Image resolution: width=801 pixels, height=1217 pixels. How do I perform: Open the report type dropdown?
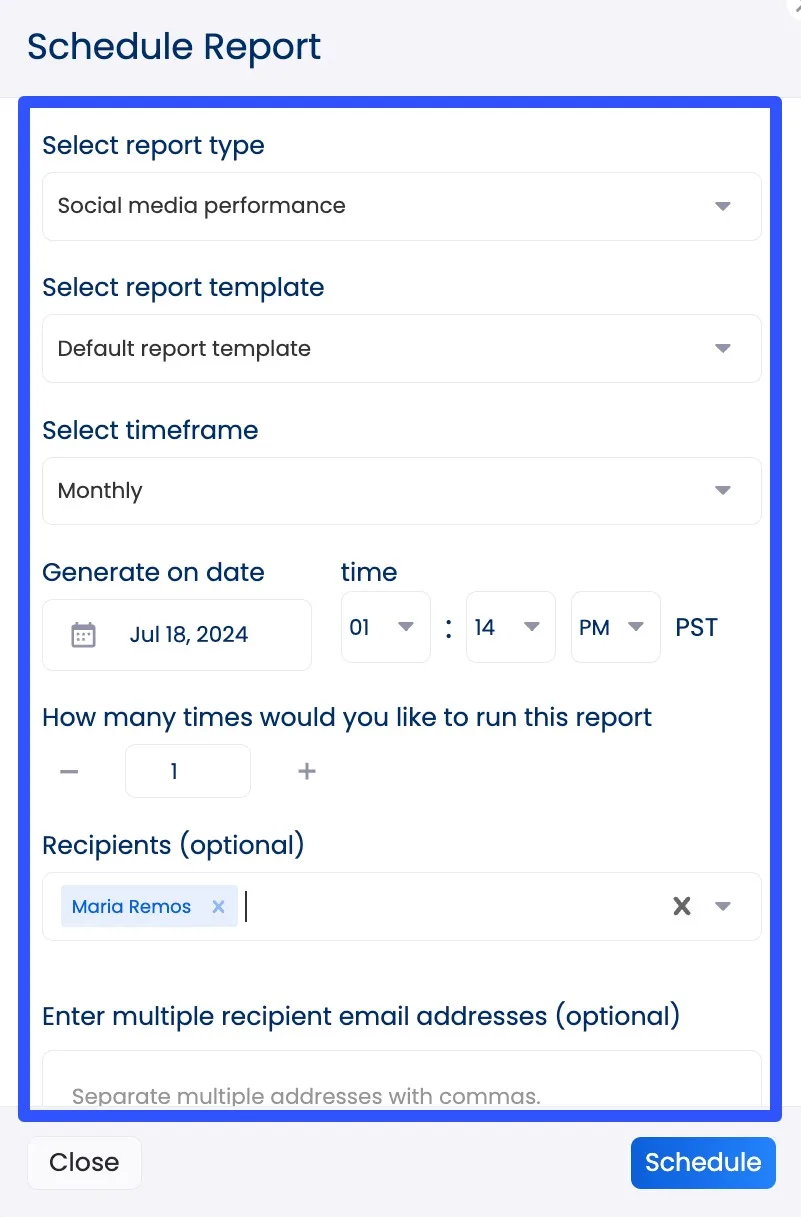pos(723,207)
